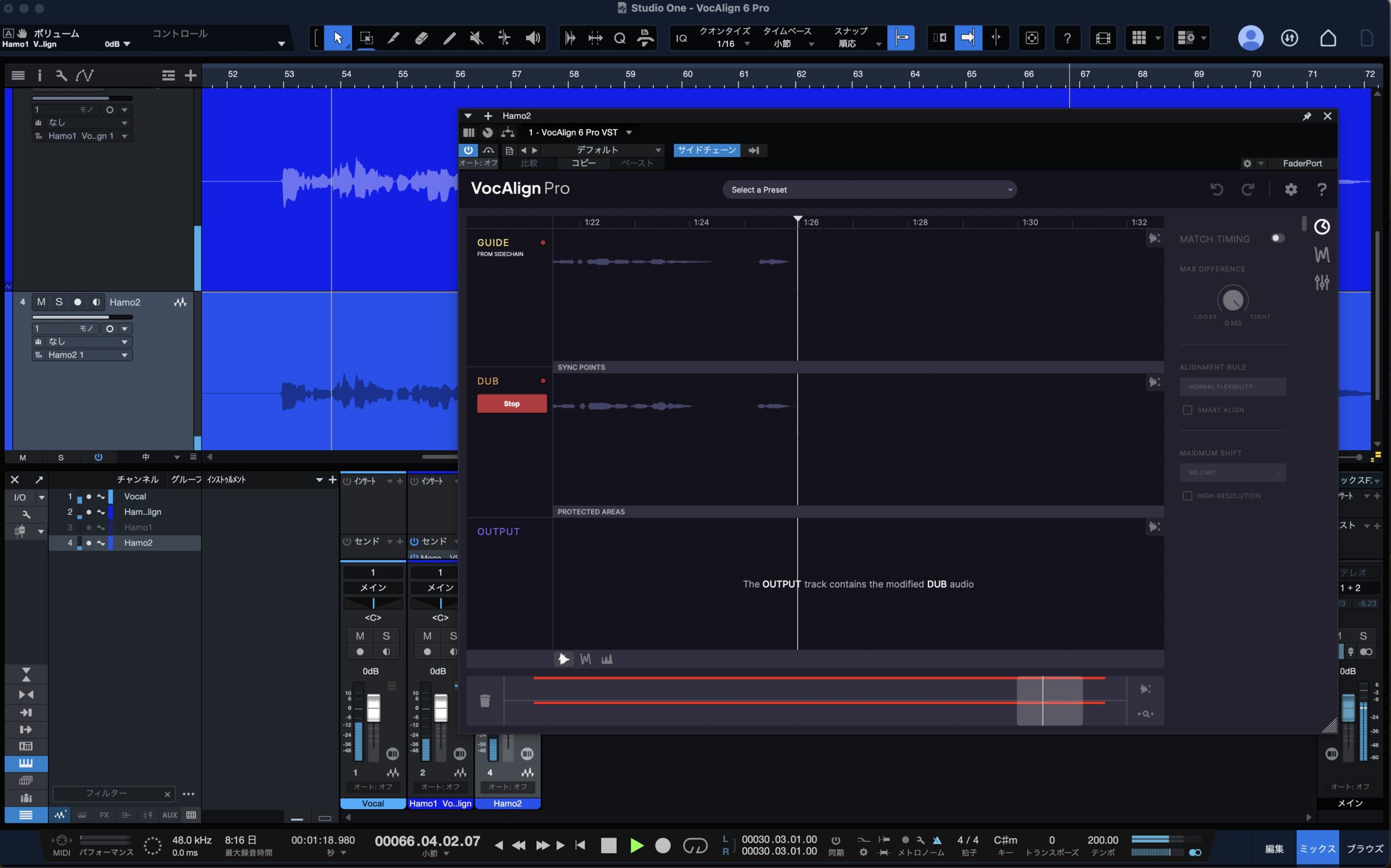This screenshot has width=1391, height=868.
Task: Select the Range tool
Action: point(366,38)
